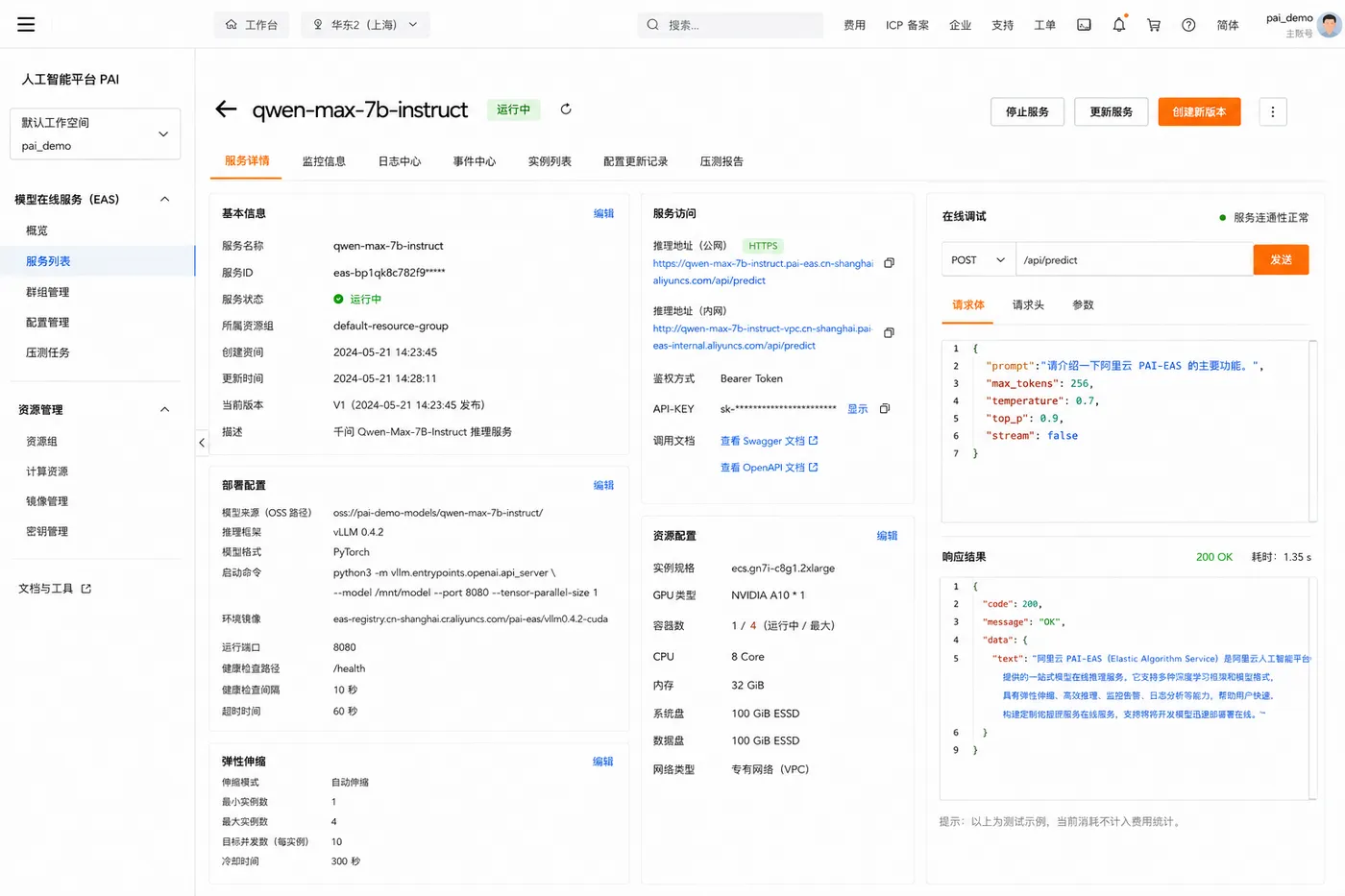Click the pai_demo user avatar
Viewport: 1345px width, 896px height.
tap(1330, 25)
